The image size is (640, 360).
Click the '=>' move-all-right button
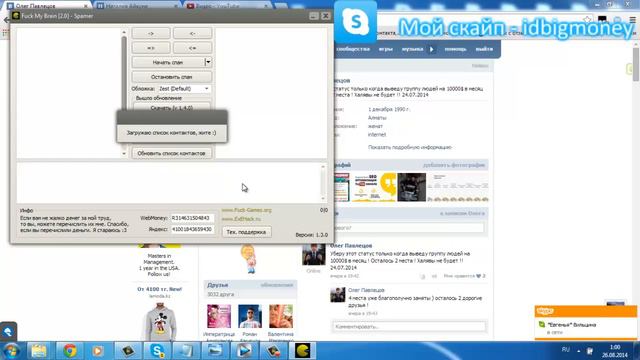coord(151,48)
